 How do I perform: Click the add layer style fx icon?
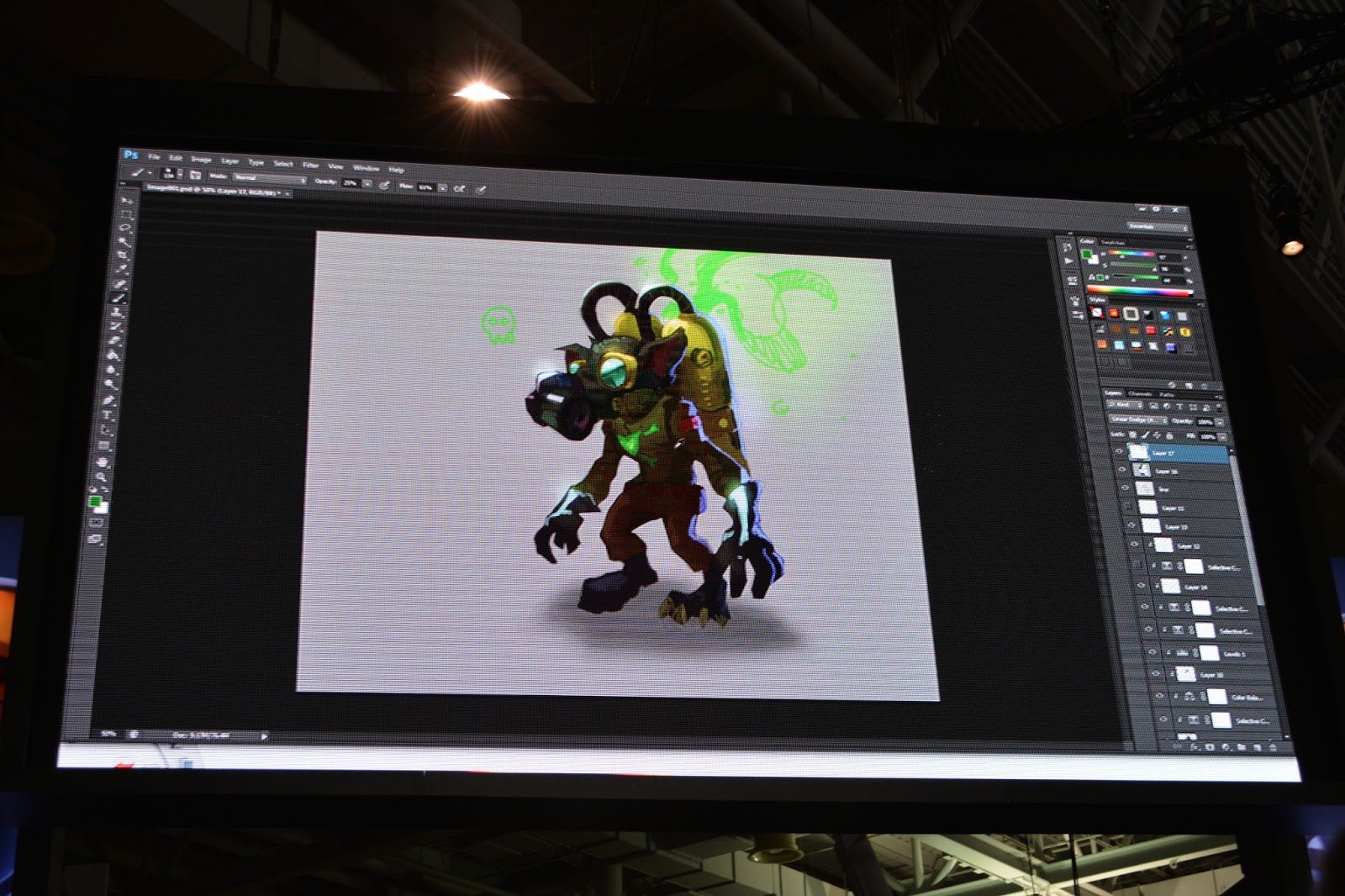pyautogui.click(x=1195, y=746)
